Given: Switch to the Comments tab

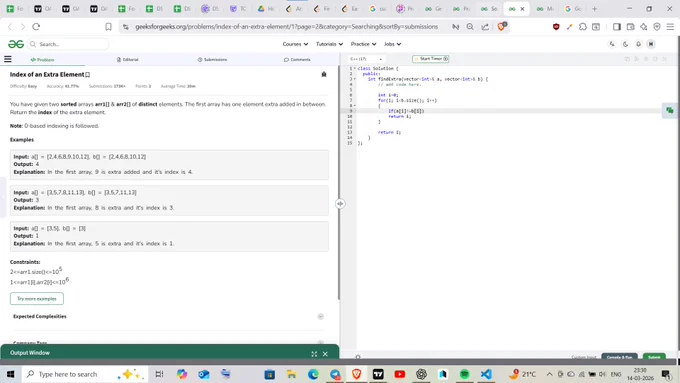Looking at the screenshot, I should click(x=297, y=59).
